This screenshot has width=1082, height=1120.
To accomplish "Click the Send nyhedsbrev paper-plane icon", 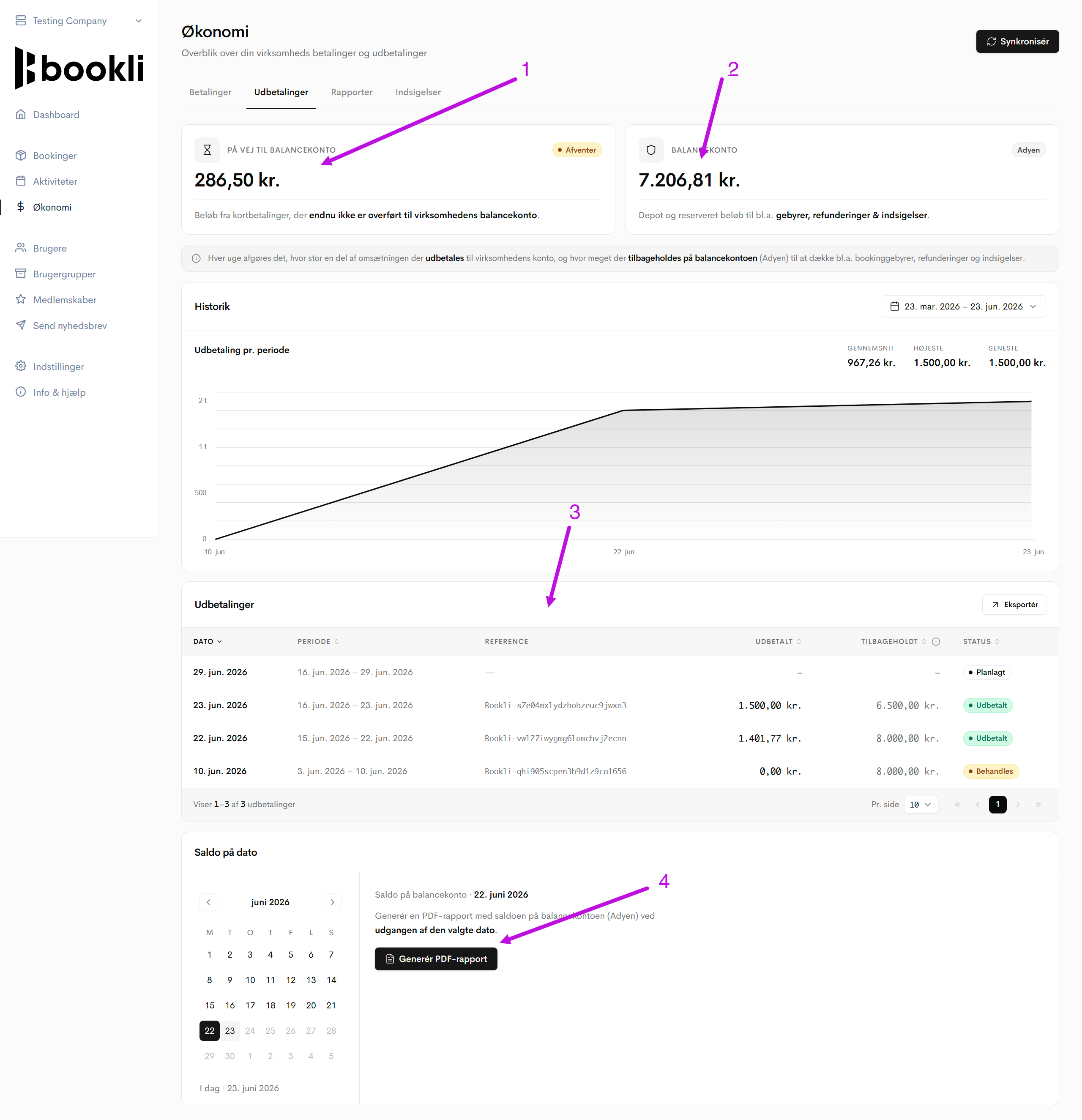I will [x=21, y=325].
